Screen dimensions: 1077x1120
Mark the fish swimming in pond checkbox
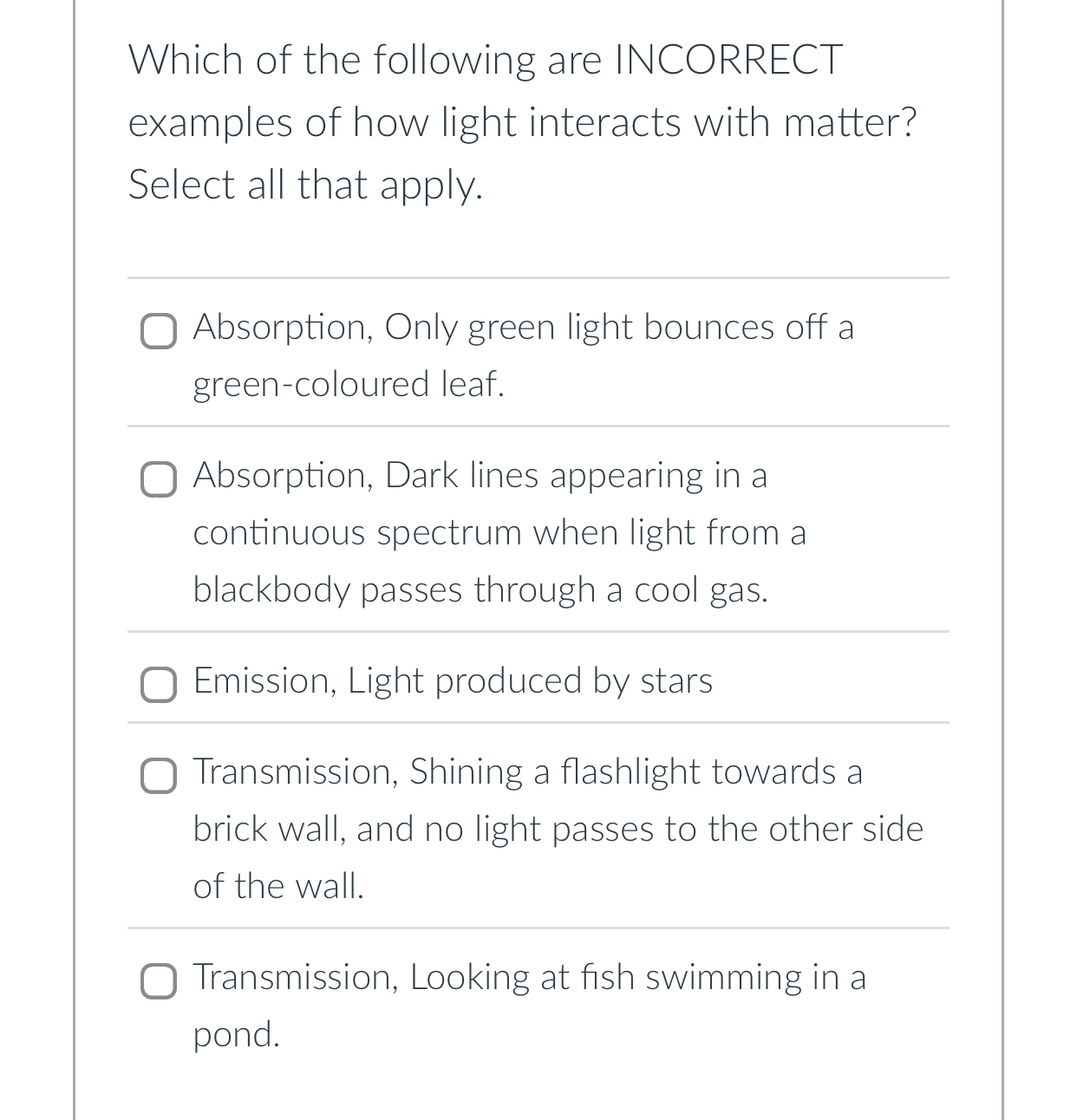click(159, 981)
